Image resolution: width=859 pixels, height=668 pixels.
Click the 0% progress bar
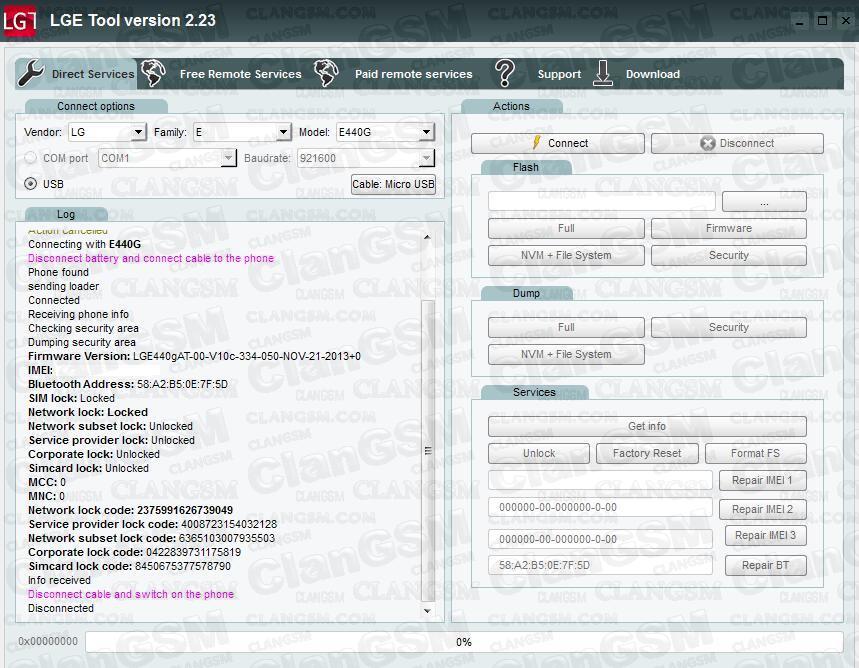coord(464,642)
